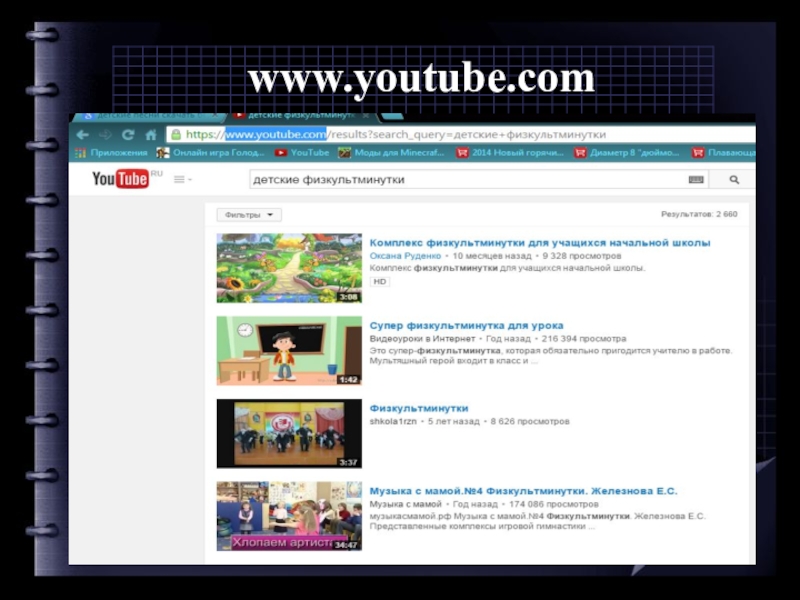Click the browser forward arrow
This screenshot has width=800, height=600.
pos(106,135)
